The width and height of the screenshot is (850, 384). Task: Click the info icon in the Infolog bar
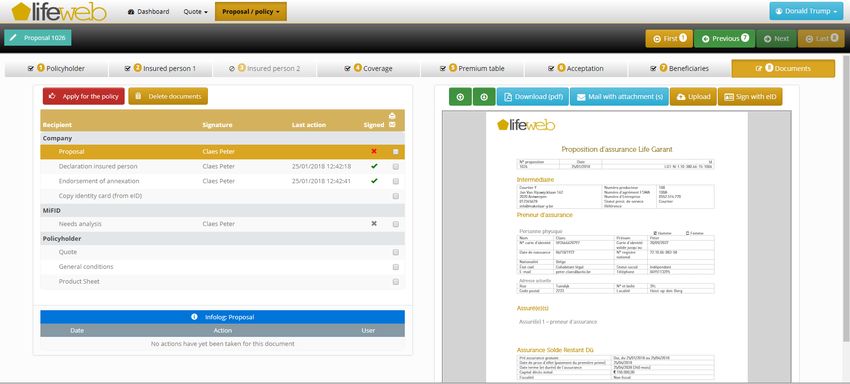194,317
